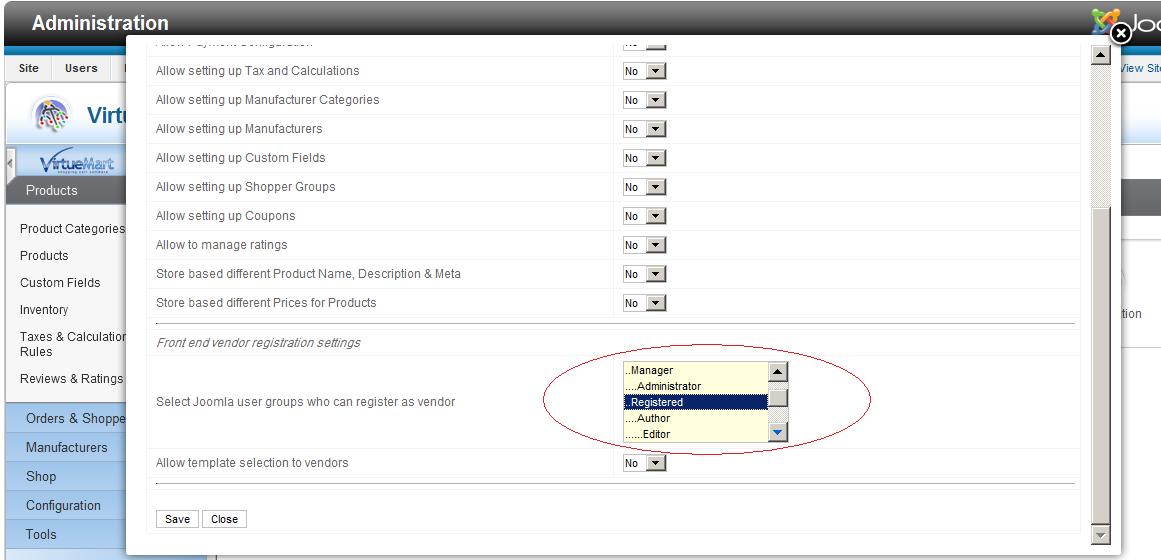This screenshot has height=560, width=1161.
Task: Select Manager in the user groups list
Action: pos(695,370)
